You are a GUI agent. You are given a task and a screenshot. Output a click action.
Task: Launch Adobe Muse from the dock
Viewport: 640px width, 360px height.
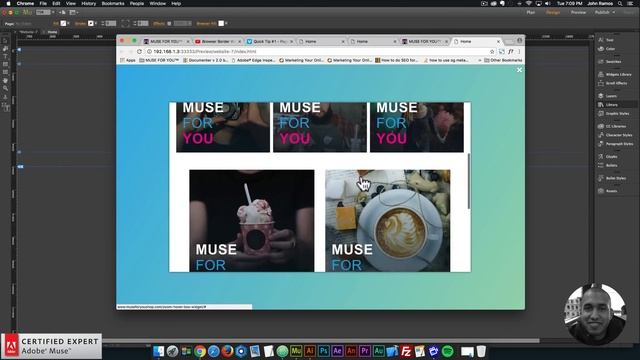[x=296, y=351]
